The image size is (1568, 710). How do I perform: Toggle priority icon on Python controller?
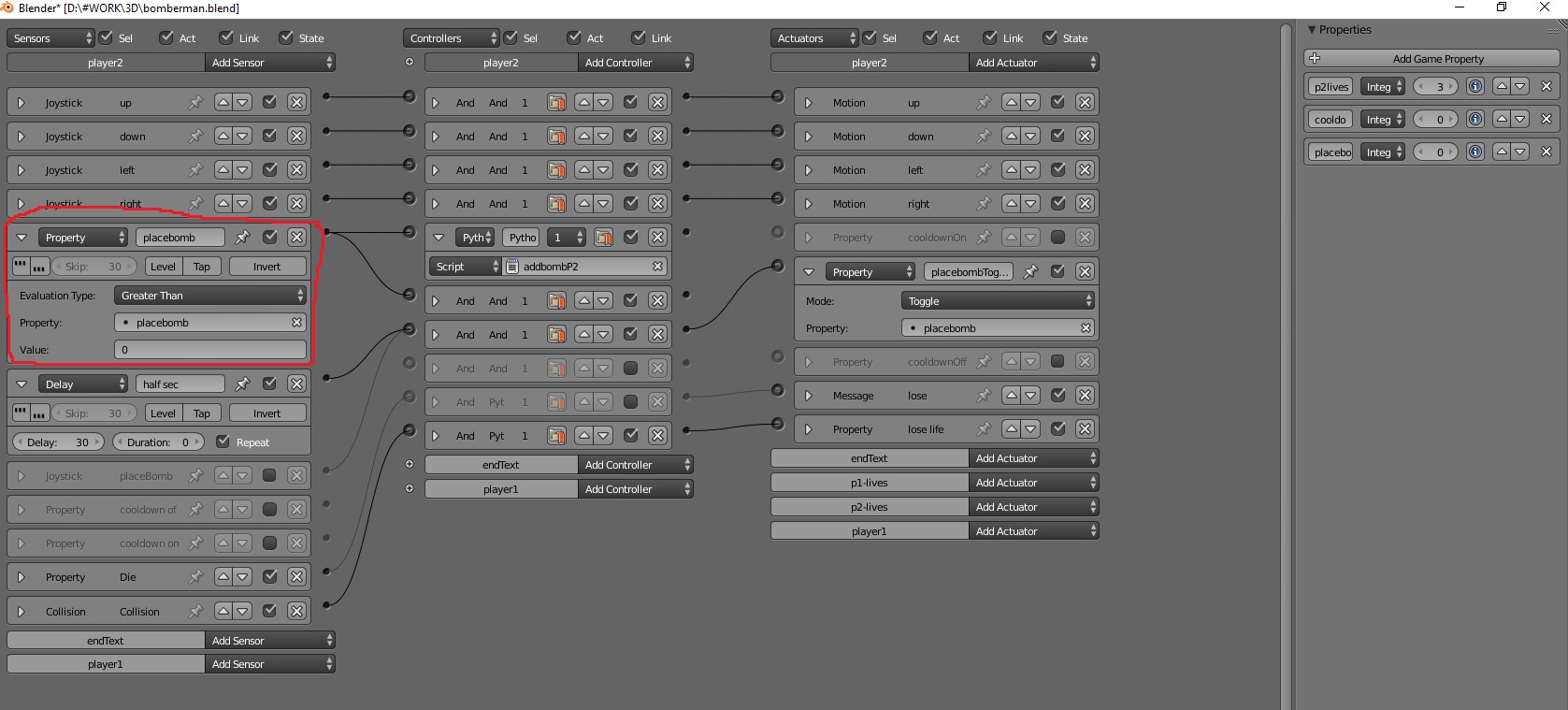(x=604, y=238)
